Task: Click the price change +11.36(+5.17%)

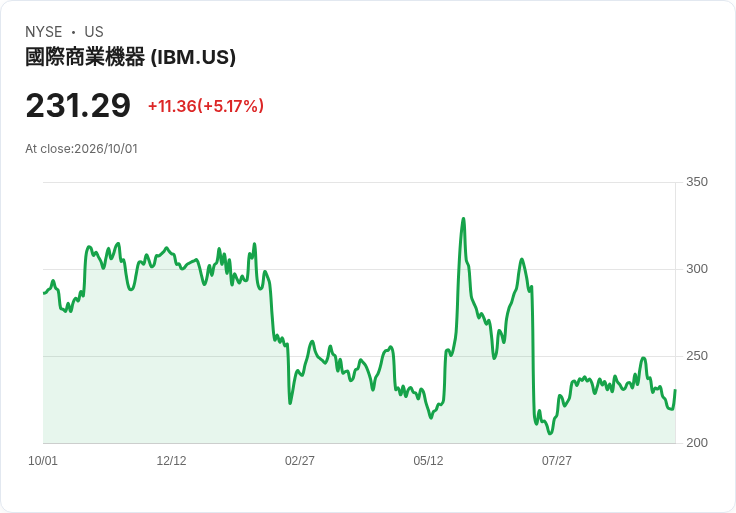Action: click(x=206, y=106)
